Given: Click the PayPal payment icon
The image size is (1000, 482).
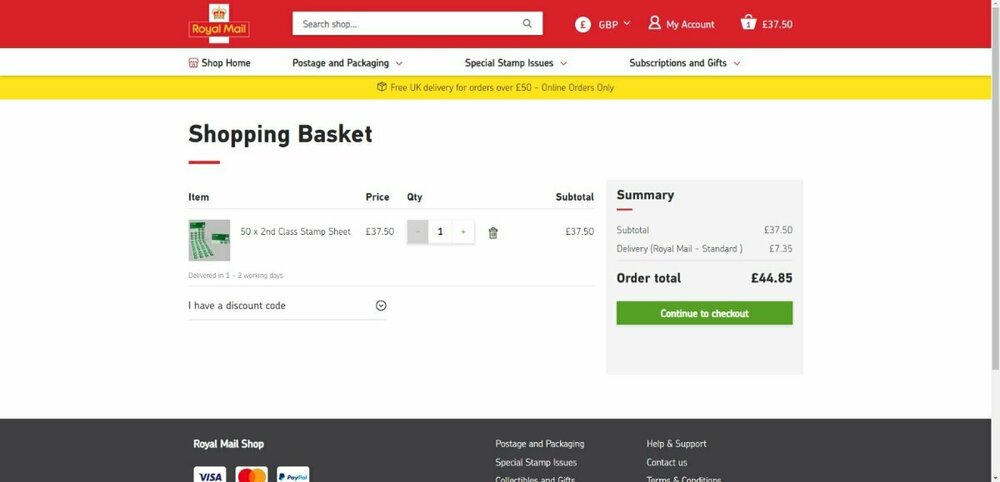Looking at the screenshot, I should [x=292, y=475].
